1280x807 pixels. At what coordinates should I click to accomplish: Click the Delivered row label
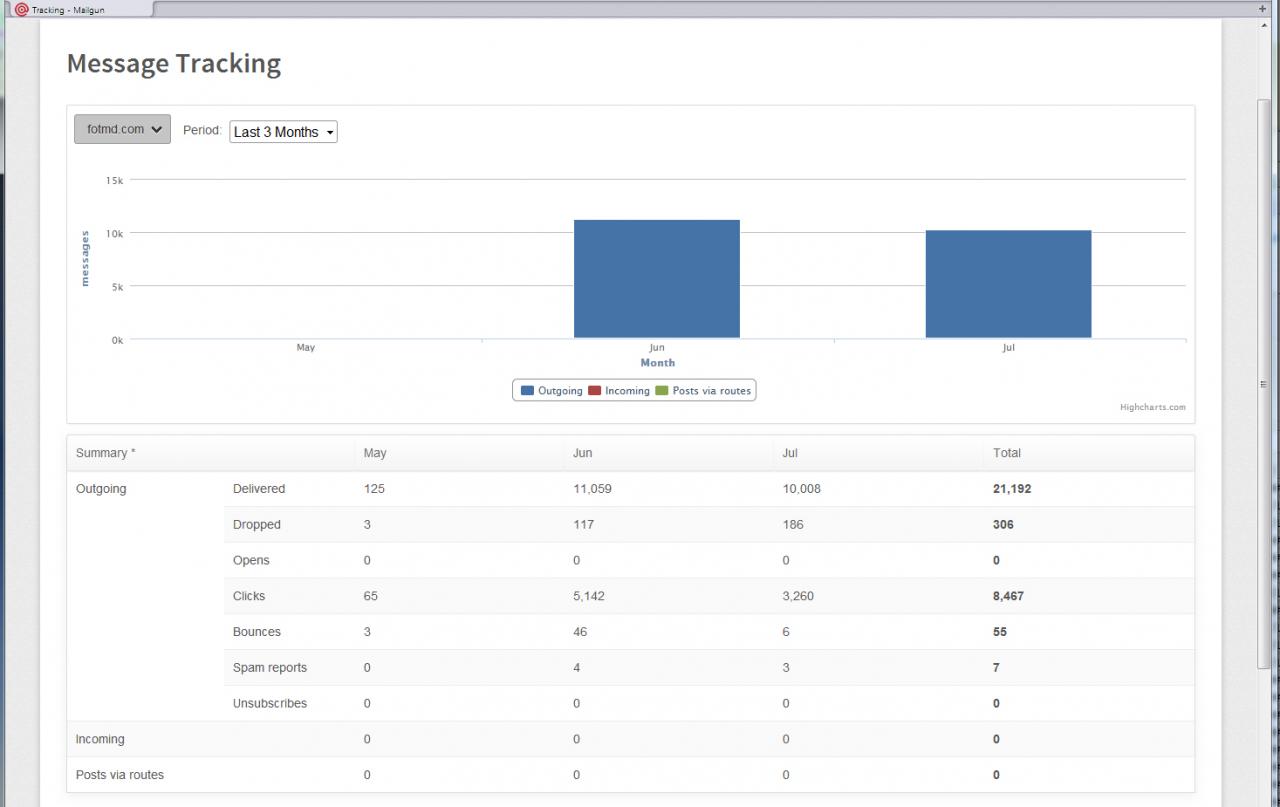[259, 489]
